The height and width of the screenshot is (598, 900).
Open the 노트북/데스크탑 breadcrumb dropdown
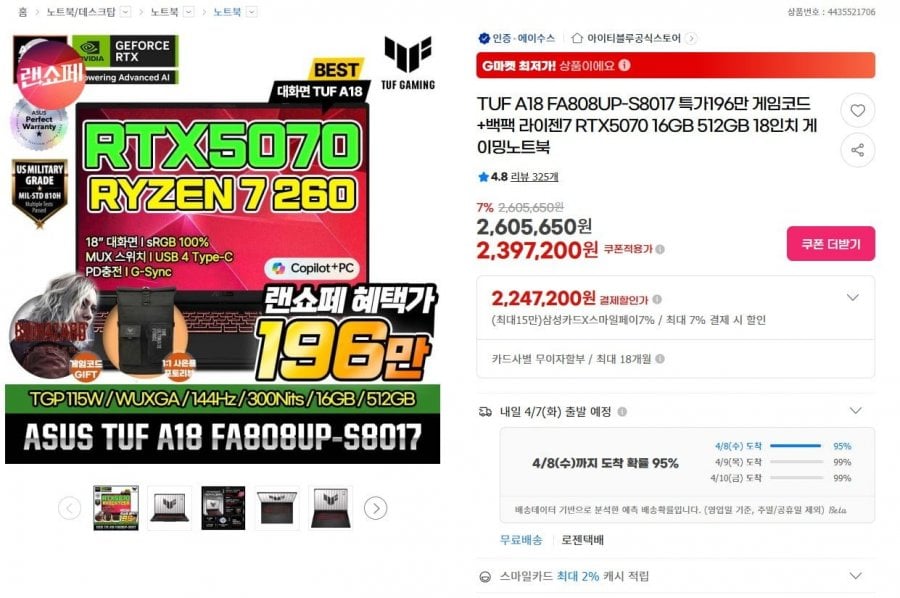(126, 11)
